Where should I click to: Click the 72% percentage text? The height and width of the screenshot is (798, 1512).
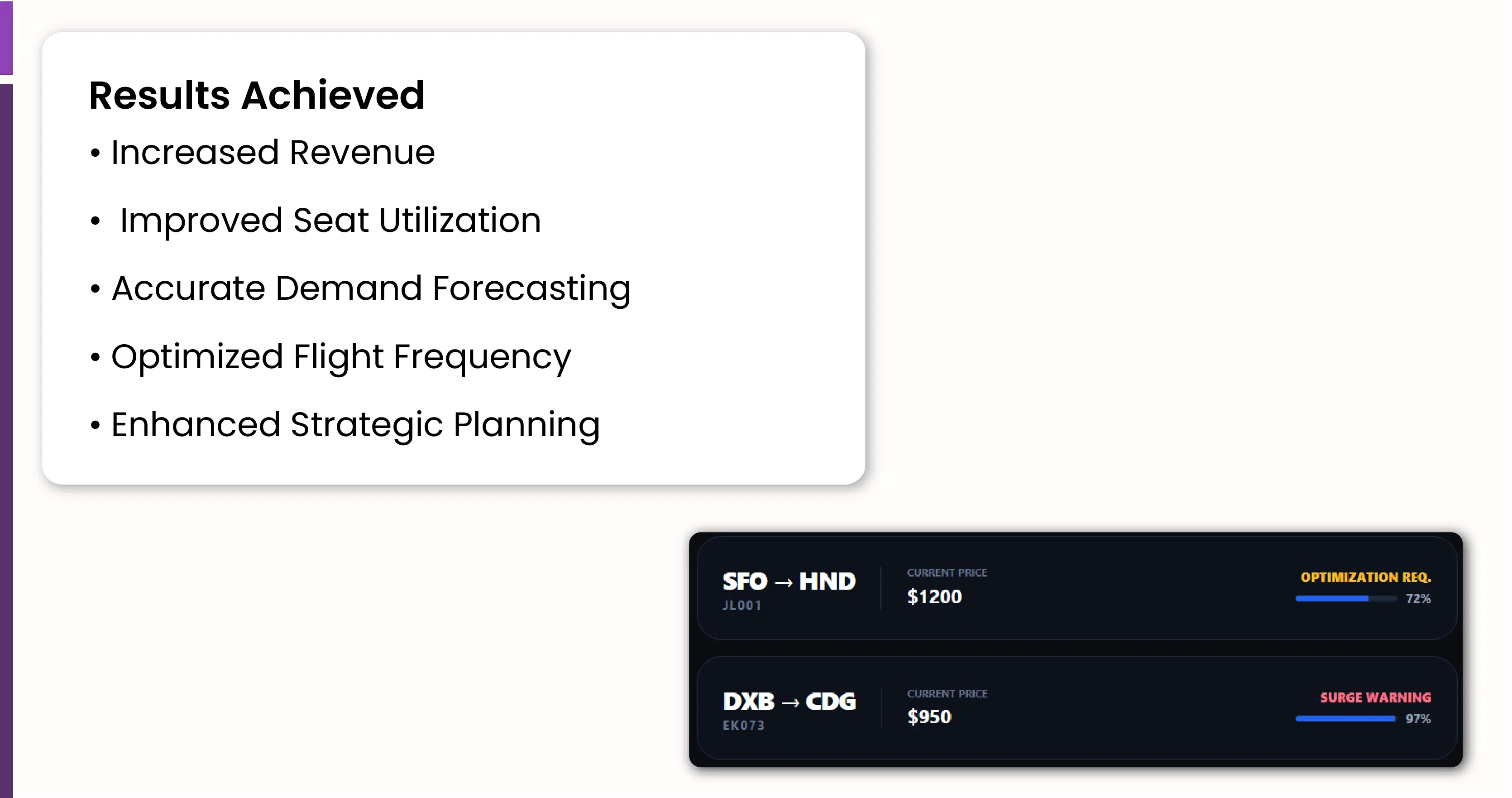click(1417, 599)
